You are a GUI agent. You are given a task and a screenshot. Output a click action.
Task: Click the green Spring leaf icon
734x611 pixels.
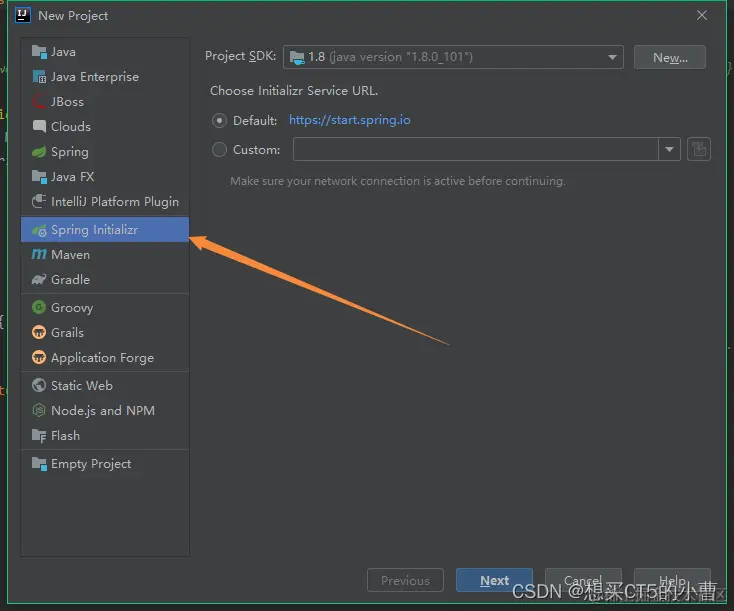[x=39, y=152]
